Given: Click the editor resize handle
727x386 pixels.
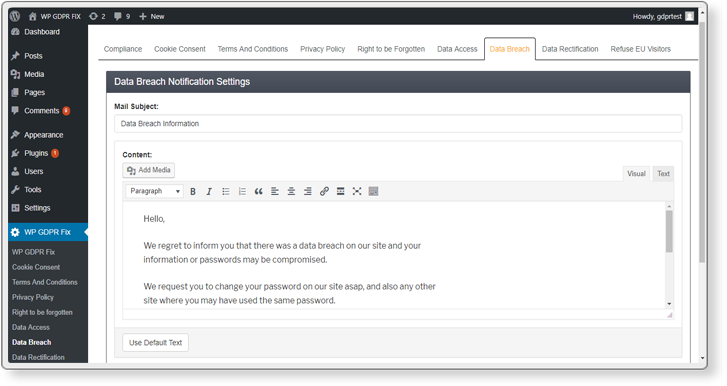Looking at the screenshot, I should point(670,315).
